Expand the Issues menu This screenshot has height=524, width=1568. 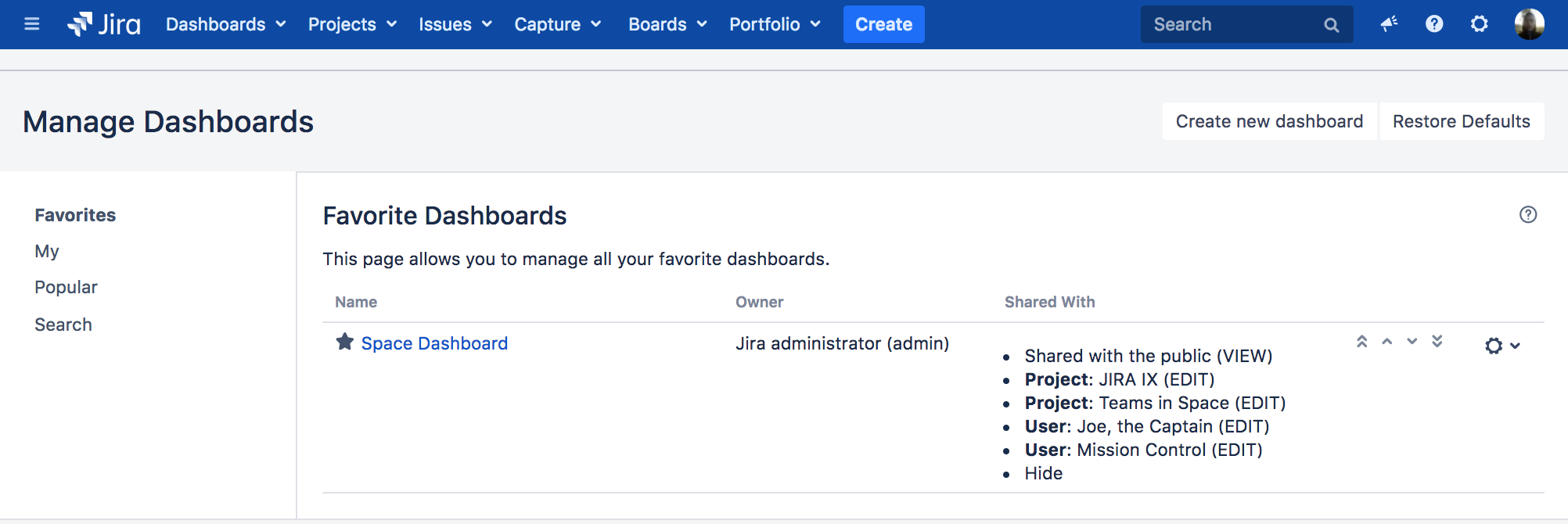coord(455,24)
